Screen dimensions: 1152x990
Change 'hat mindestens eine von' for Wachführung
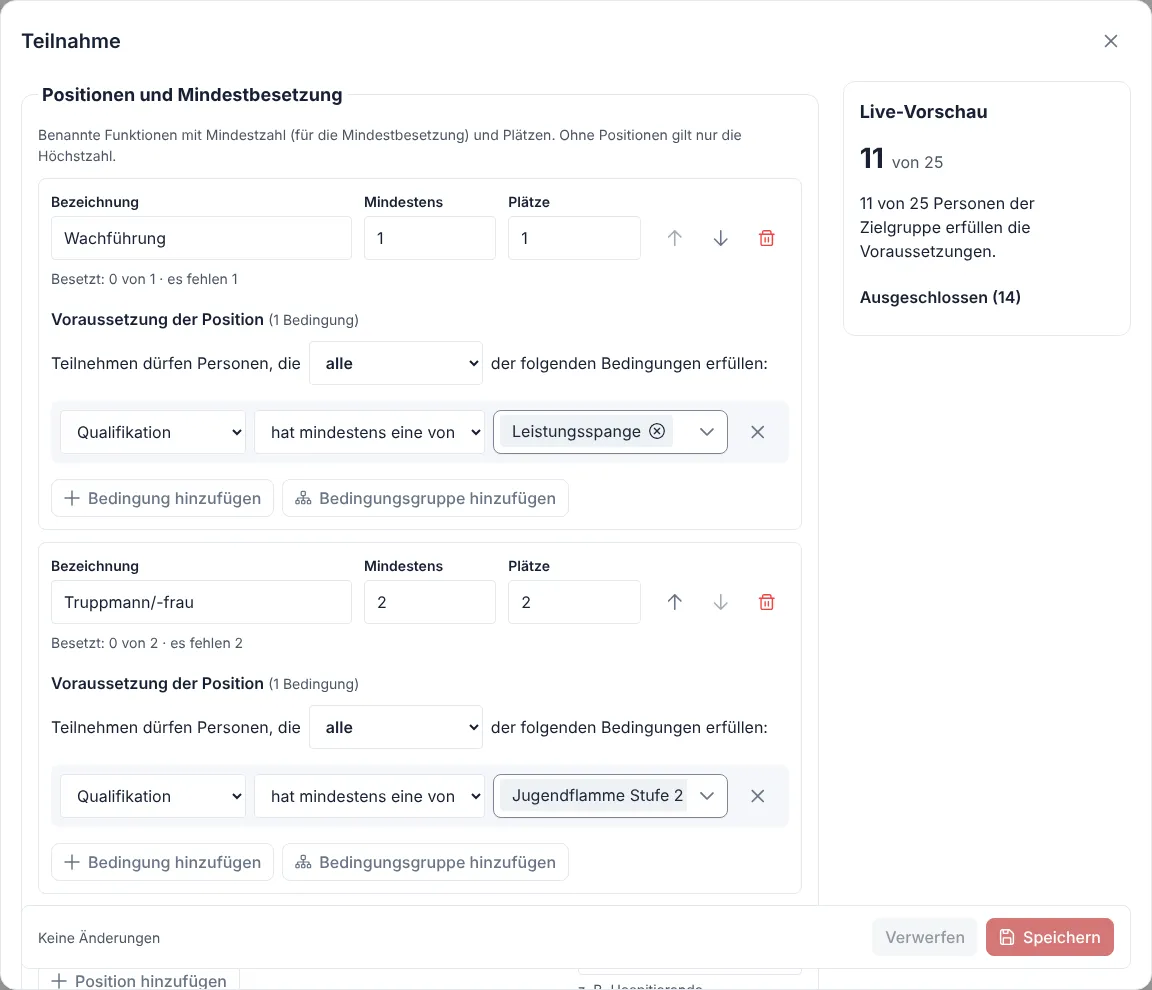(370, 432)
